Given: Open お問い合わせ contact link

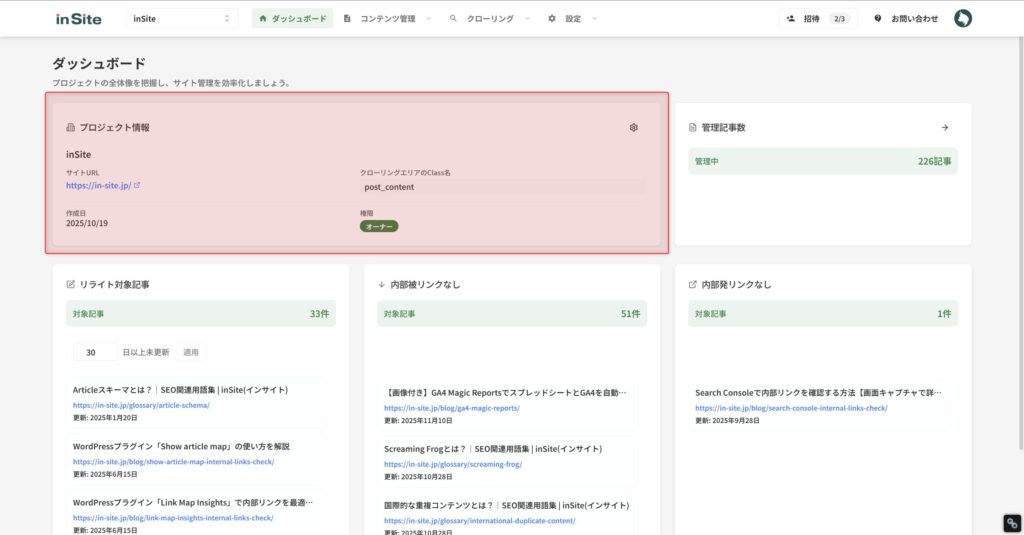Looking at the screenshot, I should point(906,18).
